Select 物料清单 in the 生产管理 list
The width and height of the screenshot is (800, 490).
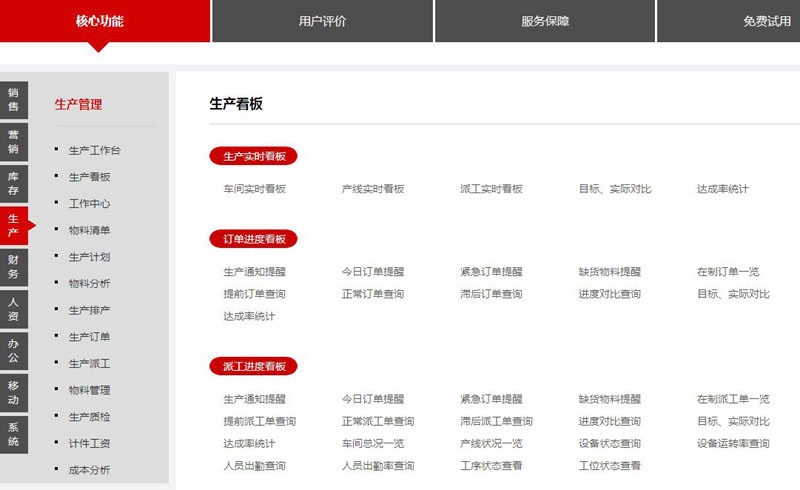click(89, 231)
